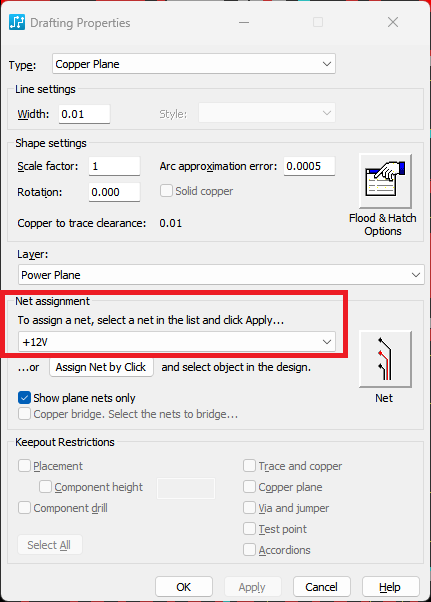Open the +12V net assignment dropdown
Image resolution: width=431 pixels, height=602 pixels.
pos(177,342)
